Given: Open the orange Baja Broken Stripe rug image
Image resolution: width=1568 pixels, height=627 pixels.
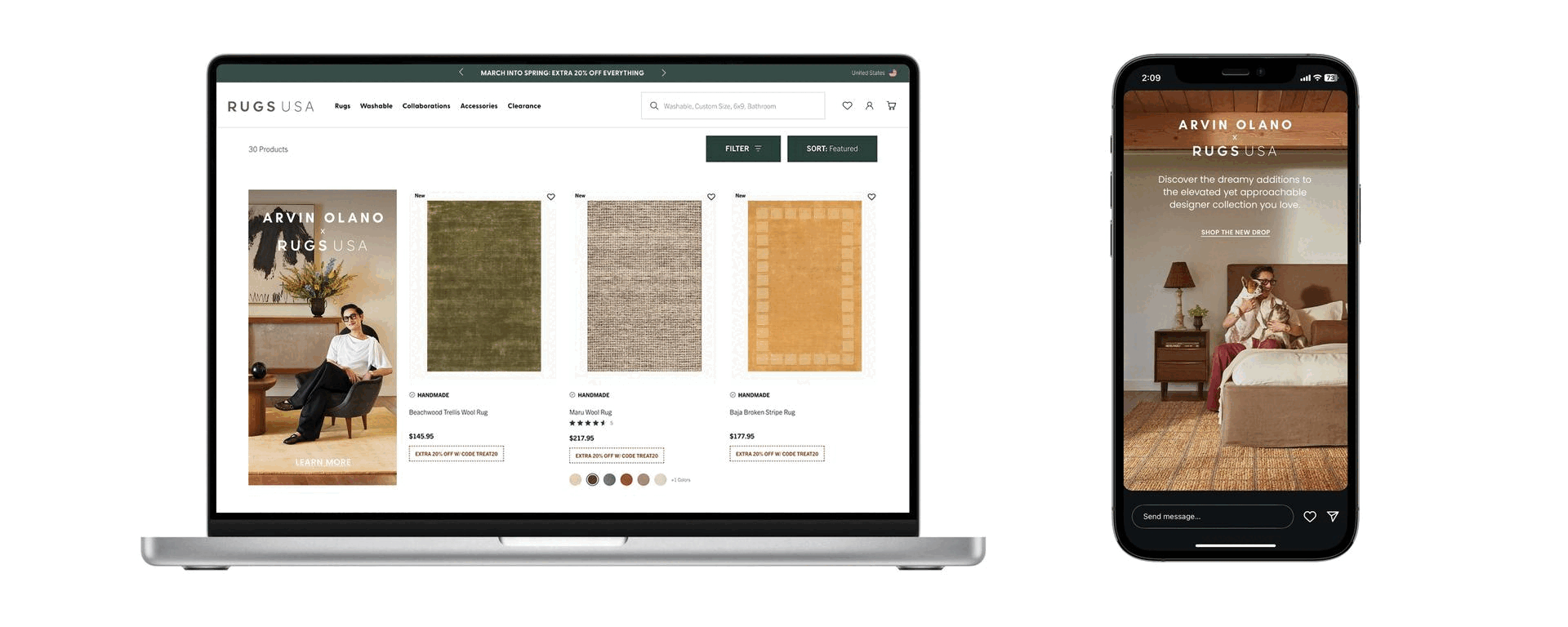Looking at the screenshot, I should (x=804, y=287).
